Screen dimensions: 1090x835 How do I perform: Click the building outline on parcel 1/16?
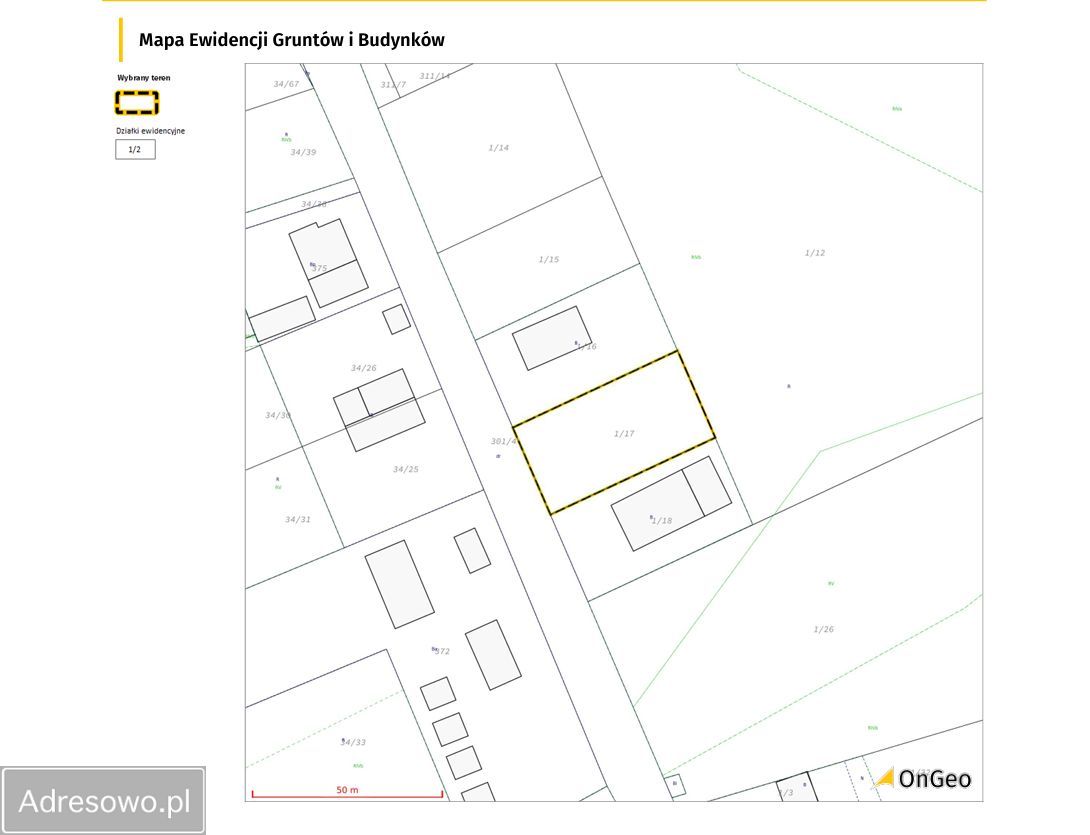[552, 338]
